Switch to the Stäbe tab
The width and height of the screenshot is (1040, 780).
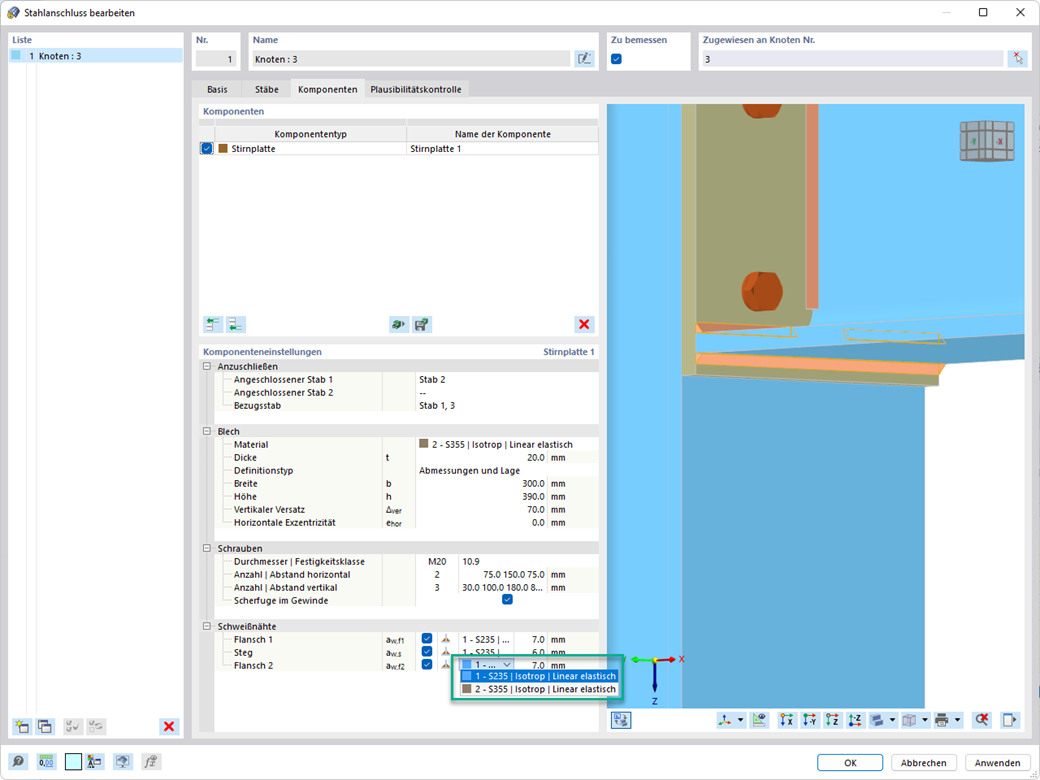coord(267,89)
